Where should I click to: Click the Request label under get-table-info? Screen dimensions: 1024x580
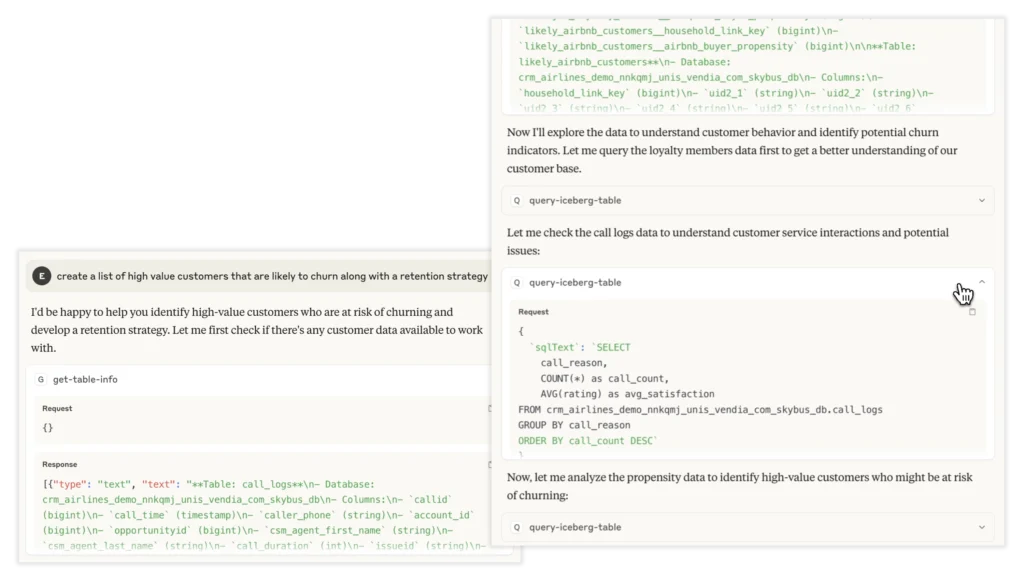(x=57, y=408)
